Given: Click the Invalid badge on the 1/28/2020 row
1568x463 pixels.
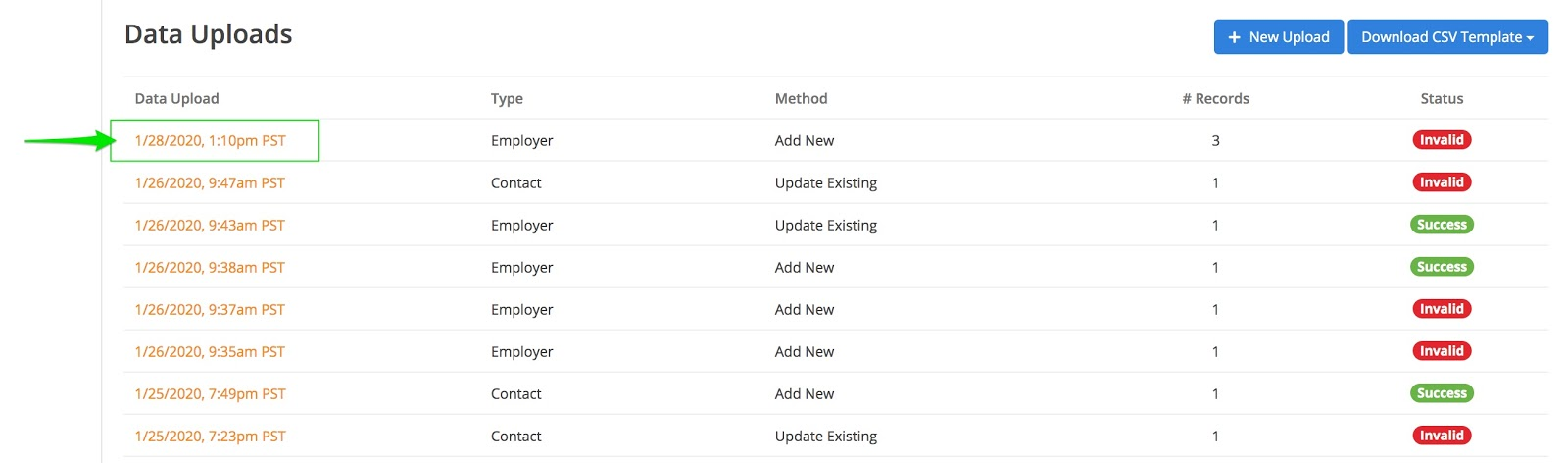Looking at the screenshot, I should [x=1442, y=140].
